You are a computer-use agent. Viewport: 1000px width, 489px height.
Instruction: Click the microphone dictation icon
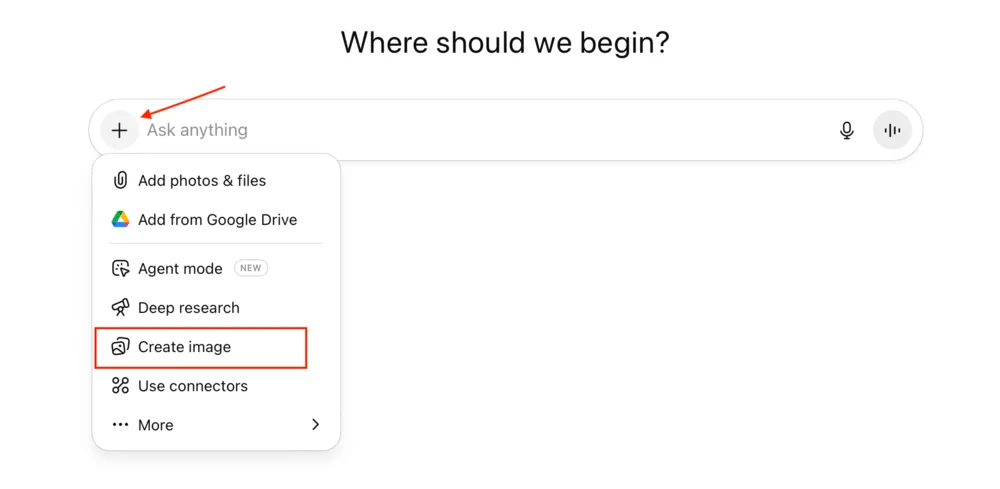click(x=847, y=130)
